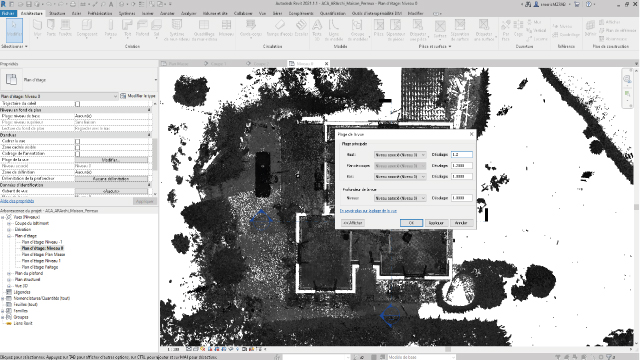Open the Aide des propriétés link
The width and height of the screenshot is (640, 360).
[x=17, y=201]
